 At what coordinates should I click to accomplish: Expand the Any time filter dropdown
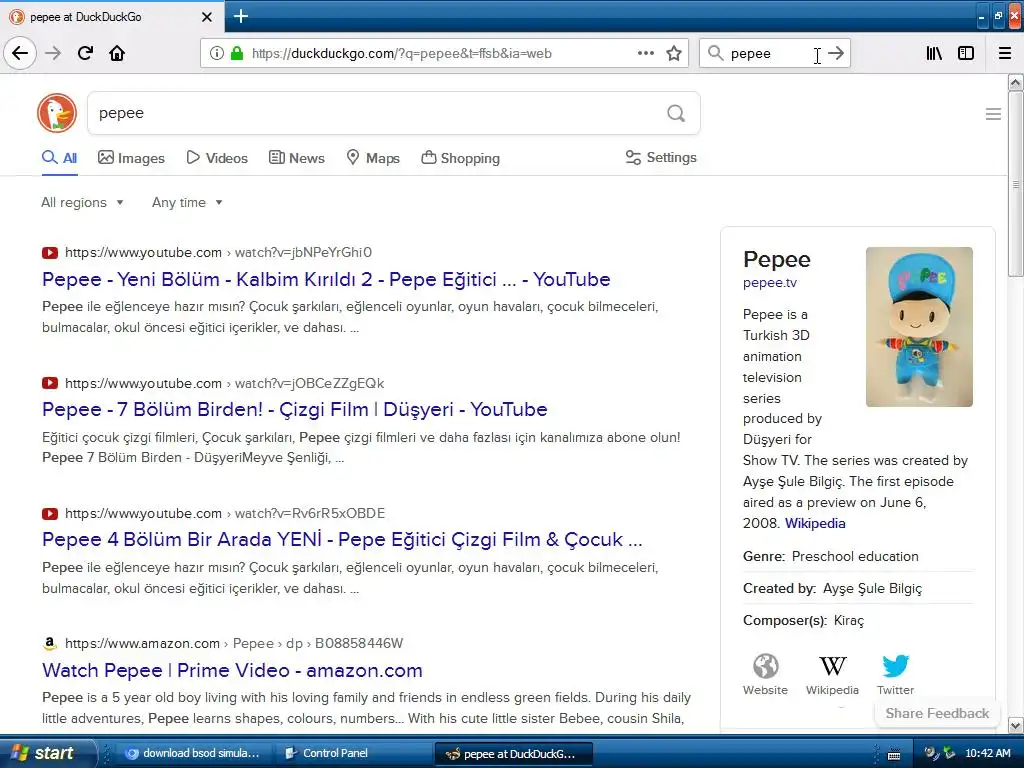(x=187, y=202)
